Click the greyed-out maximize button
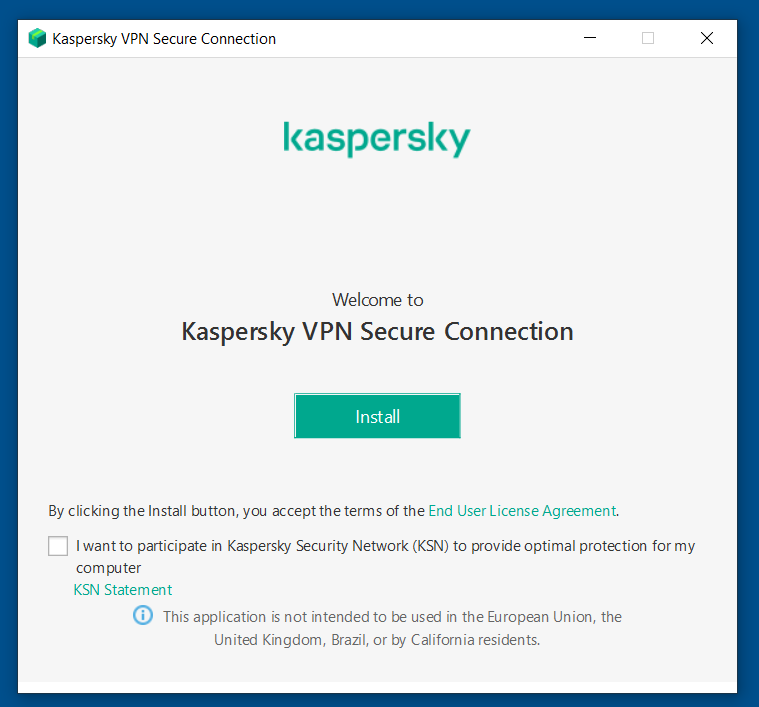Screen dimensions: 759x707 648,39
